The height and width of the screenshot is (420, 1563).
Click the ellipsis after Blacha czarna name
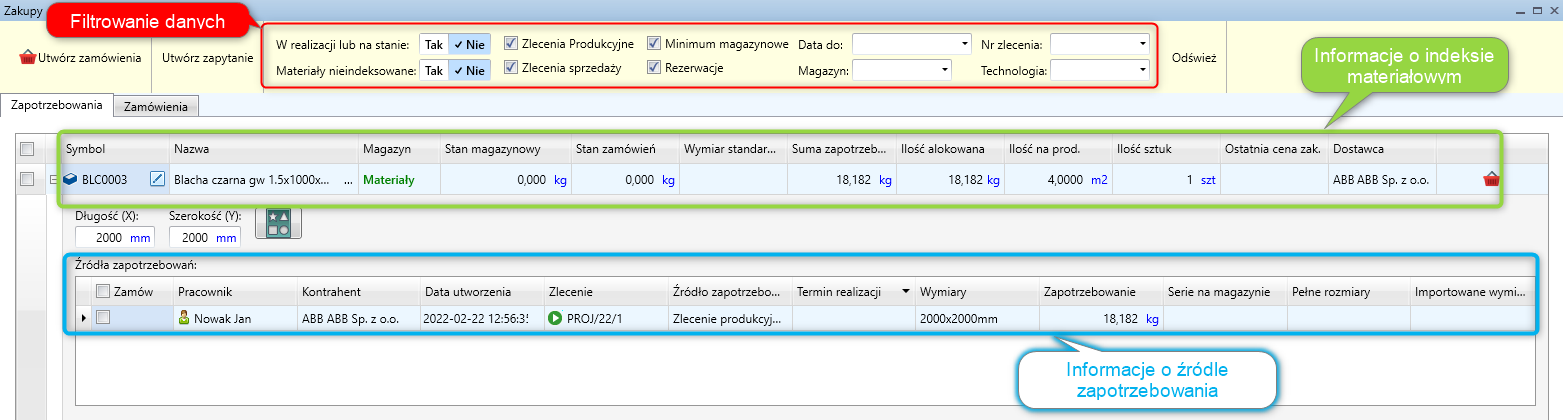click(x=347, y=181)
